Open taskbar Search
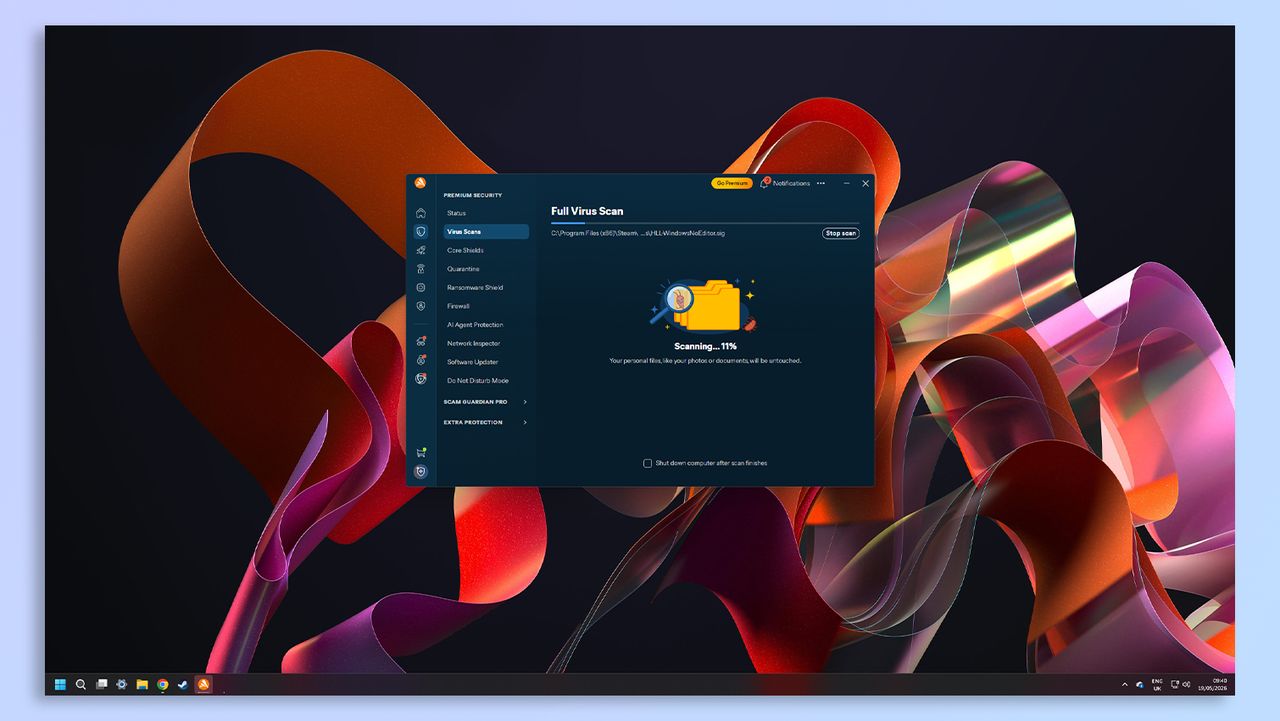 81,685
